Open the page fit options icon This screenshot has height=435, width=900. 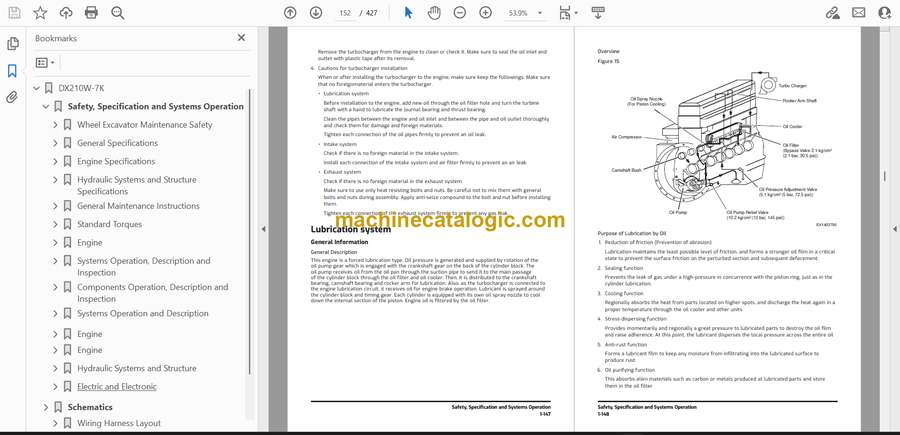click(567, 13)
